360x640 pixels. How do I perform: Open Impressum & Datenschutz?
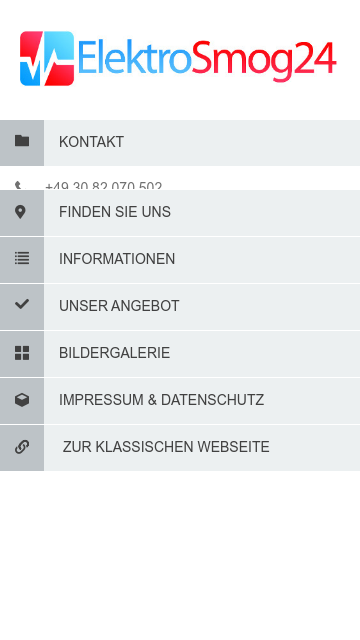[x=180, y=401]
